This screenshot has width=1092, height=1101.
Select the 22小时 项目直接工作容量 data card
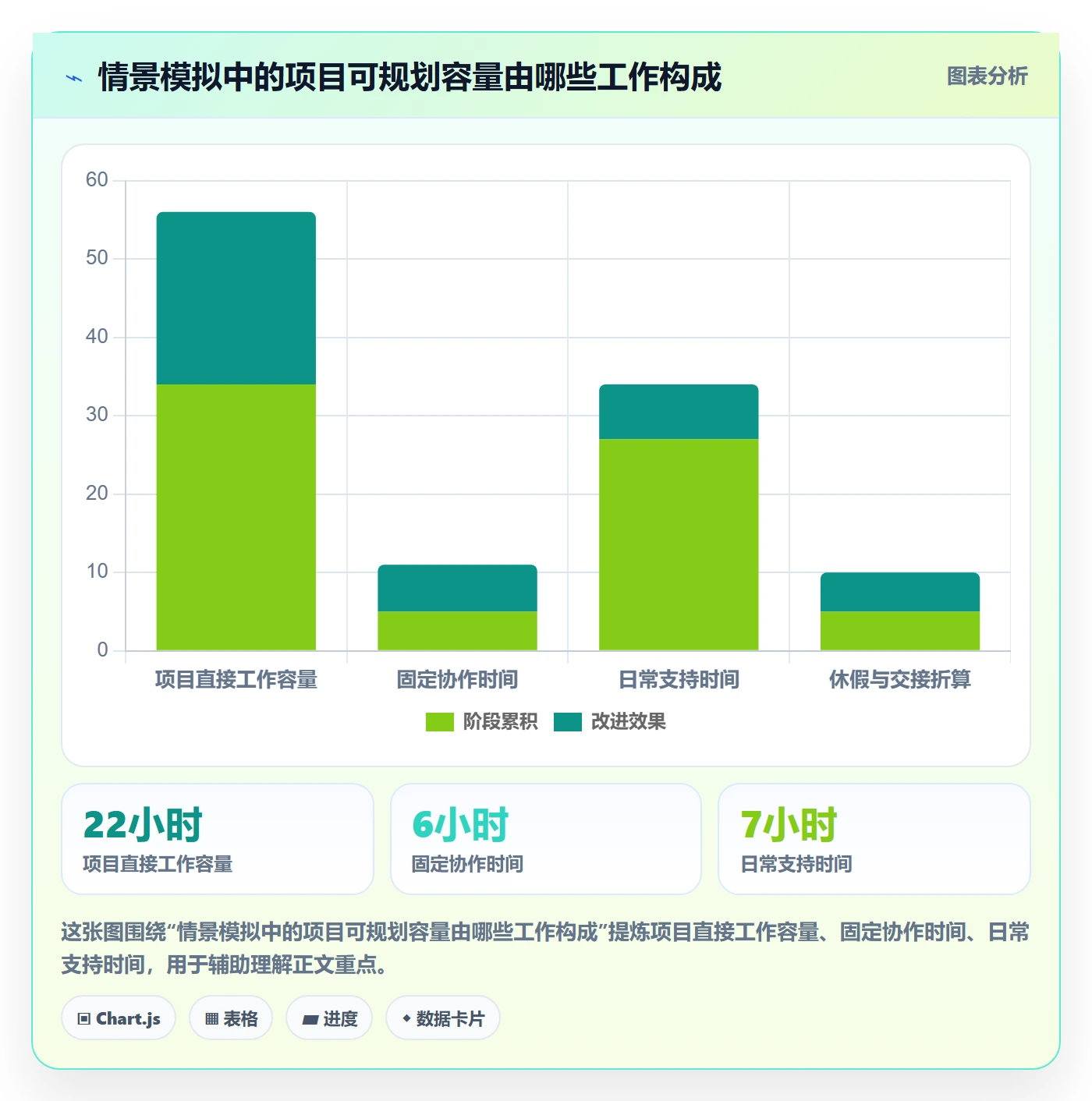coord(218,839)
